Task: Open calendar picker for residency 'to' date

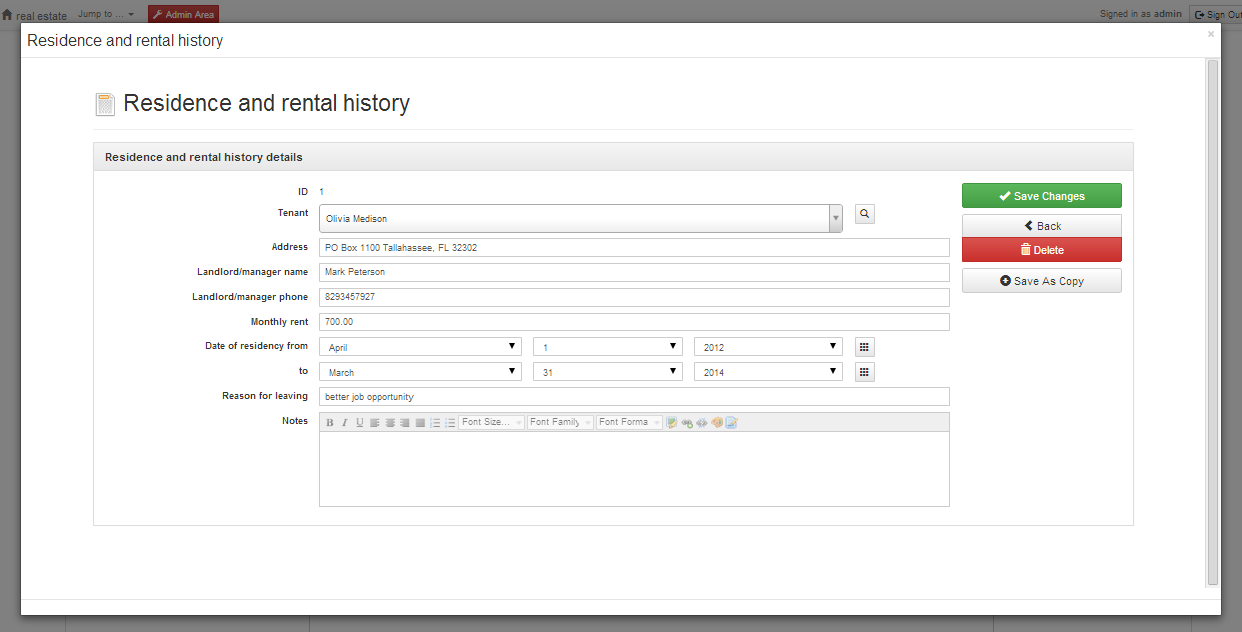Action: click(x=865, y=372)
